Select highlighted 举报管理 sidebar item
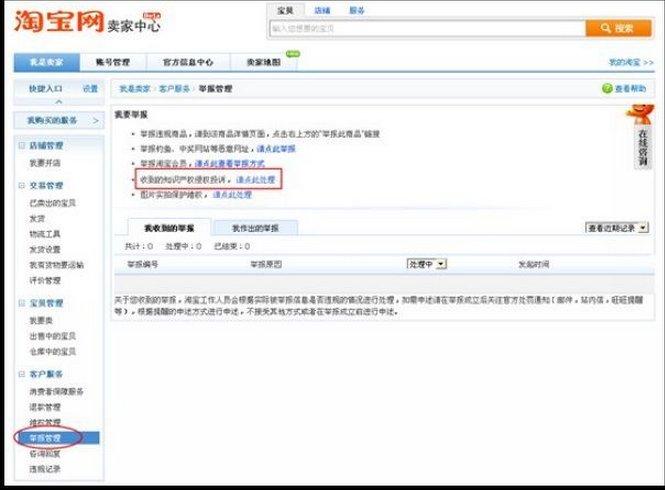This screenshot has height=490, width=665. tap(57, 438)
